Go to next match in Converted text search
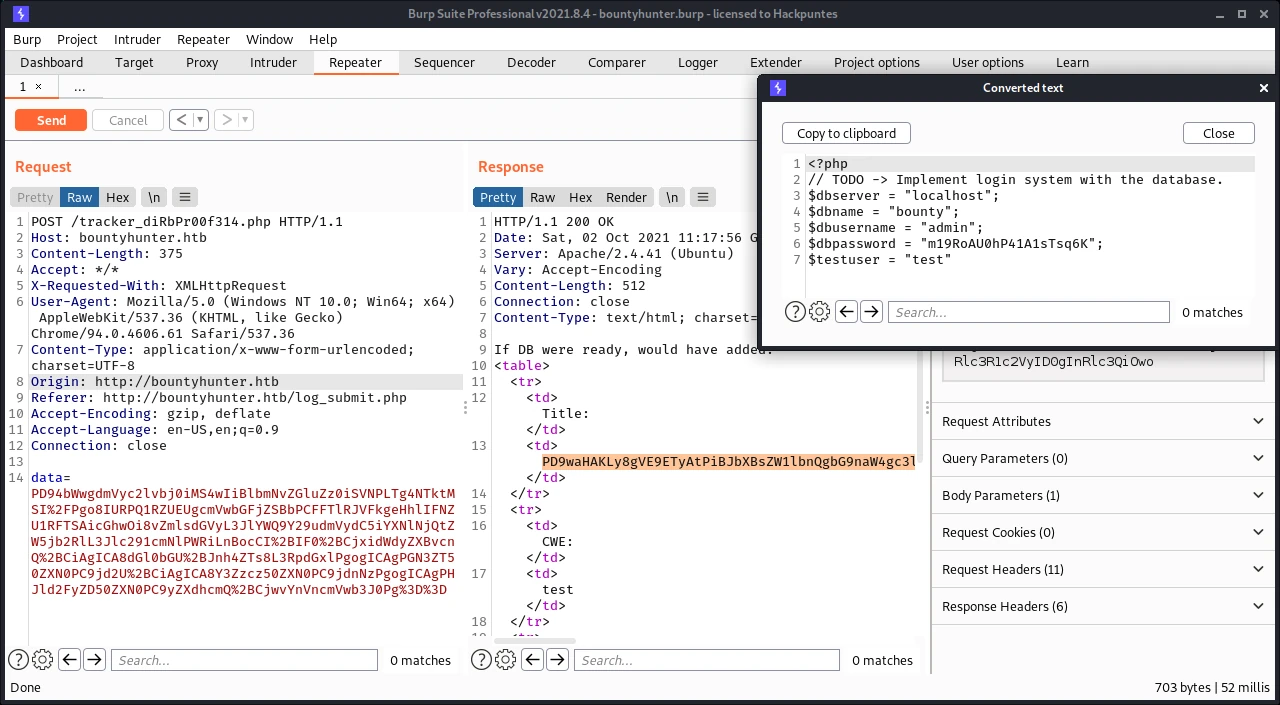 pyautogui.click(x=871, y=312)
